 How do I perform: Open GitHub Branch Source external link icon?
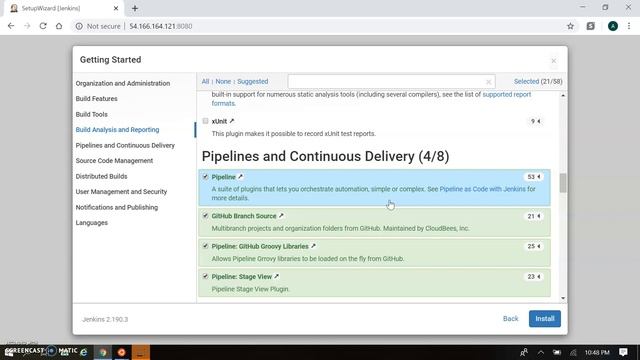pos(281,216)
